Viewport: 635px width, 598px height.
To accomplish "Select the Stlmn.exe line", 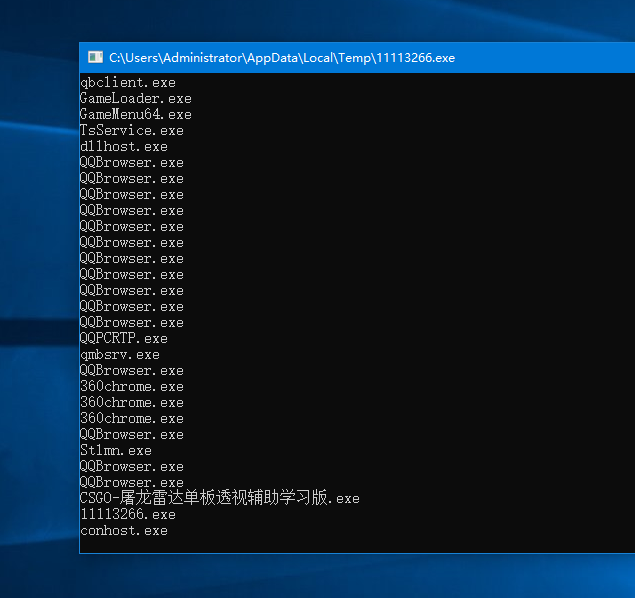I will click(116, 451).
